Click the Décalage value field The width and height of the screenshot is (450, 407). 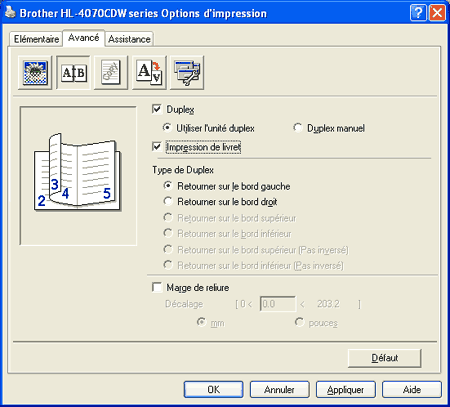pos(278,304)
